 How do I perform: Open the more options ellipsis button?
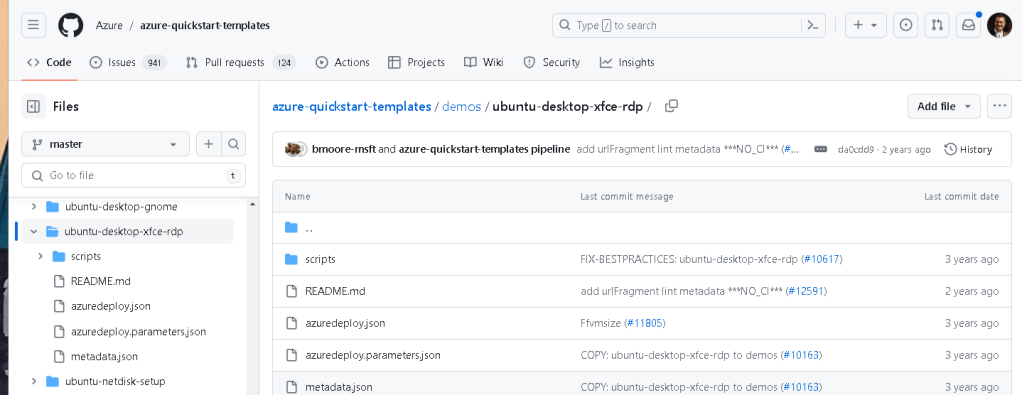999,106
